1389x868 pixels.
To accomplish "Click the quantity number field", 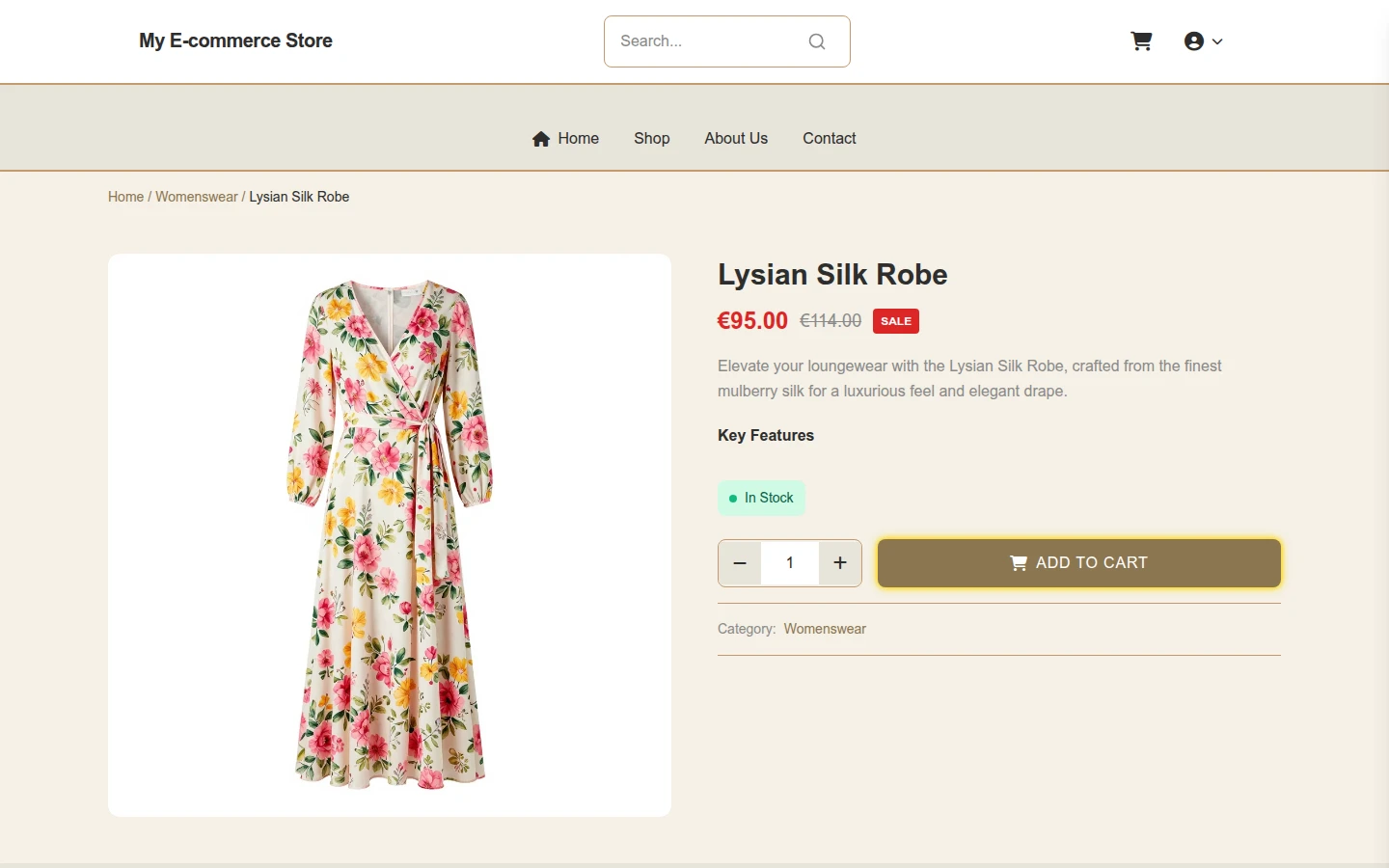I will 790,563.
